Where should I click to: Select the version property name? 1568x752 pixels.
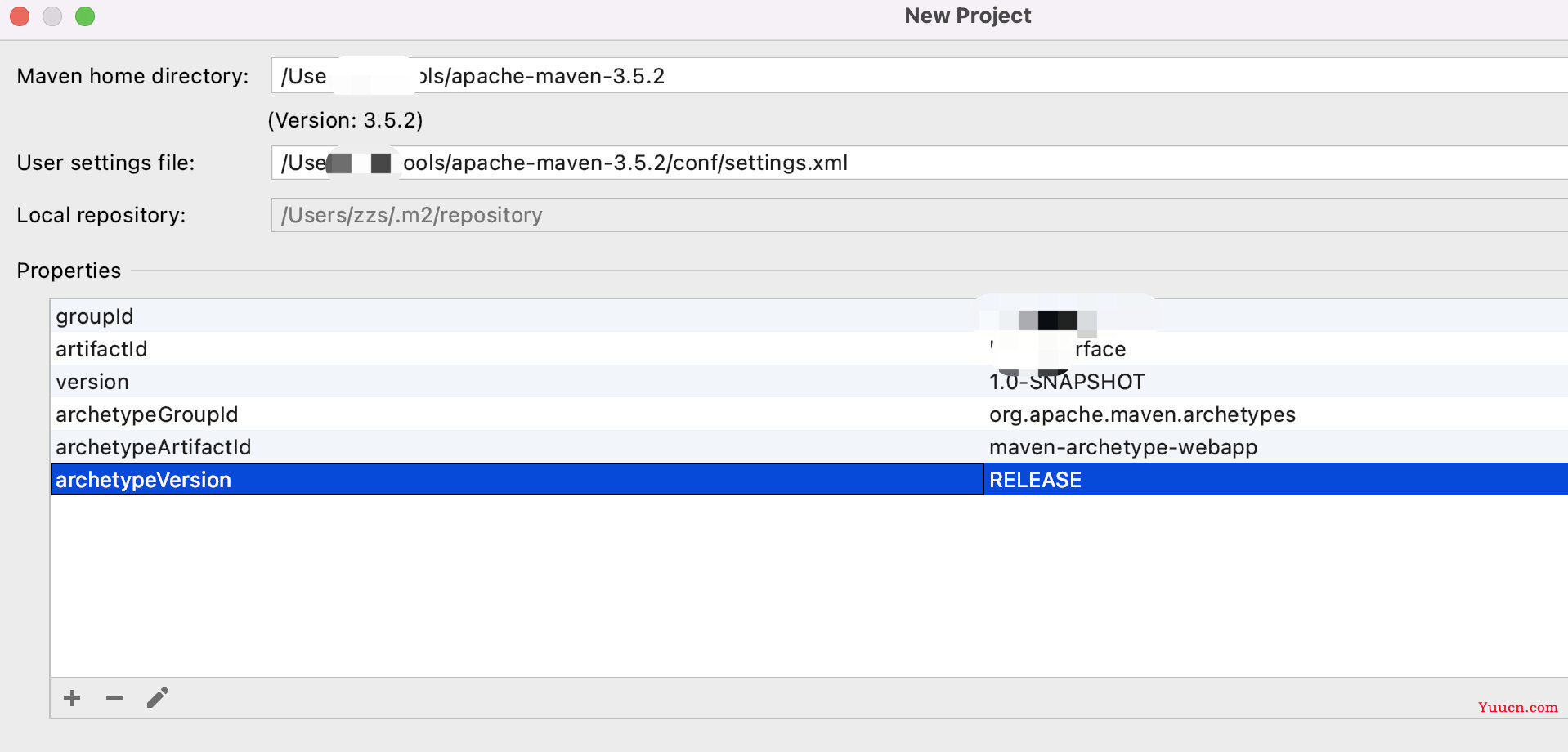92,382
